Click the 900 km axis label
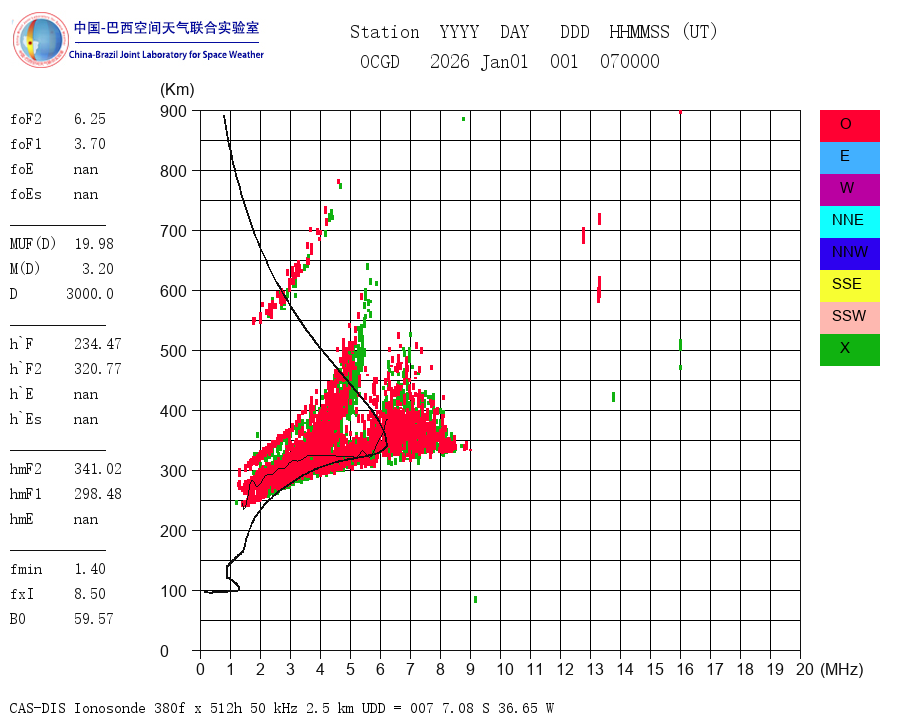The height and width of the screenshot is (720, 900). point(173,111)
